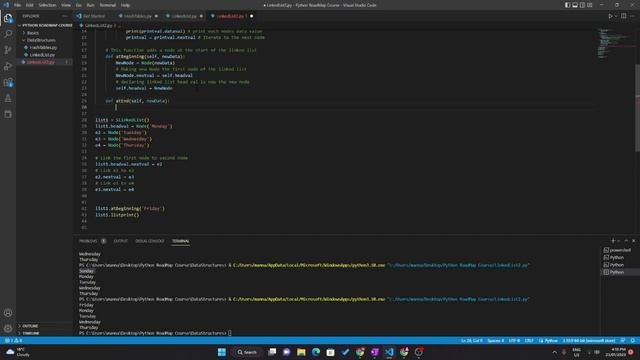Select the powershell terminal in list

pos(620,250)
